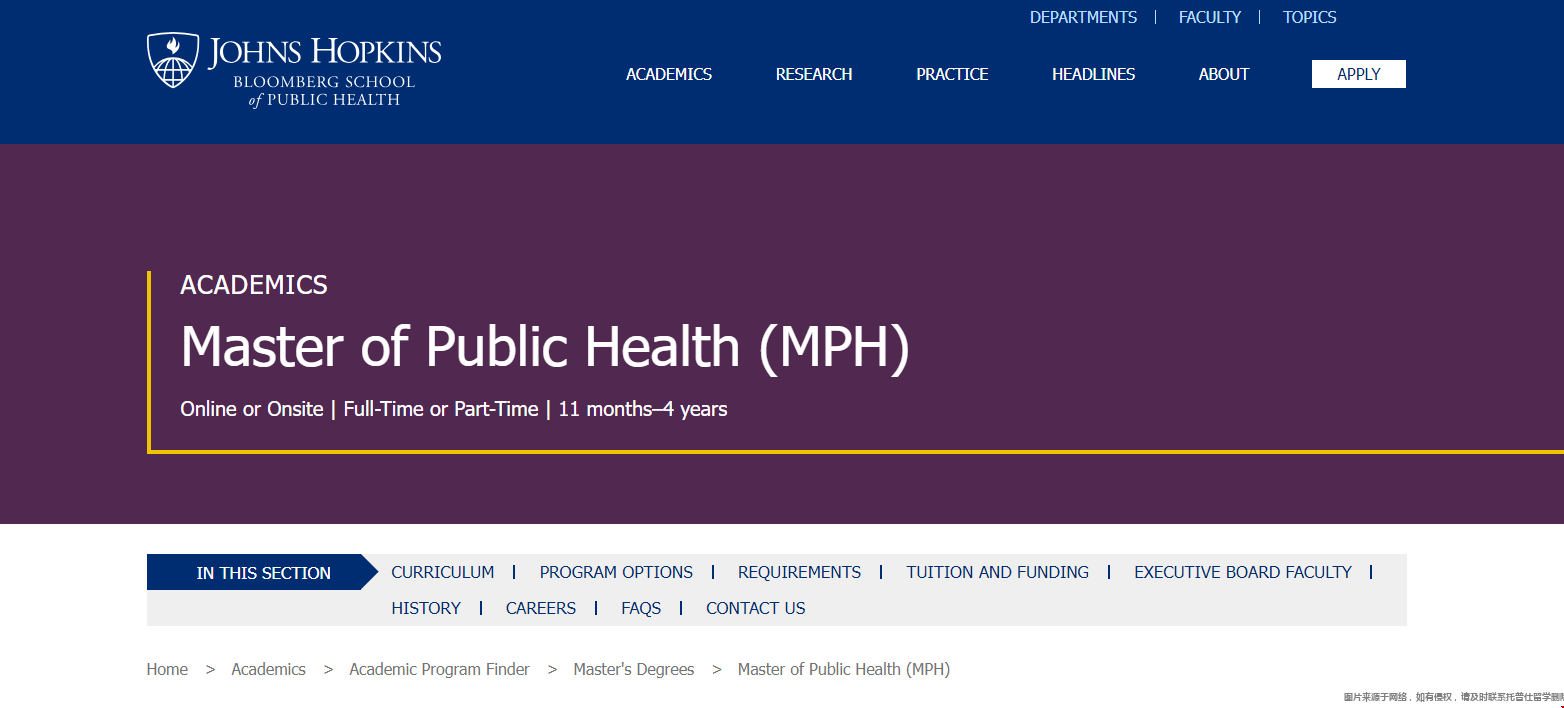This screenshot has width=1564, height=708.
Task: Open the Headlines main menu
Action: tap(1093, 74)
